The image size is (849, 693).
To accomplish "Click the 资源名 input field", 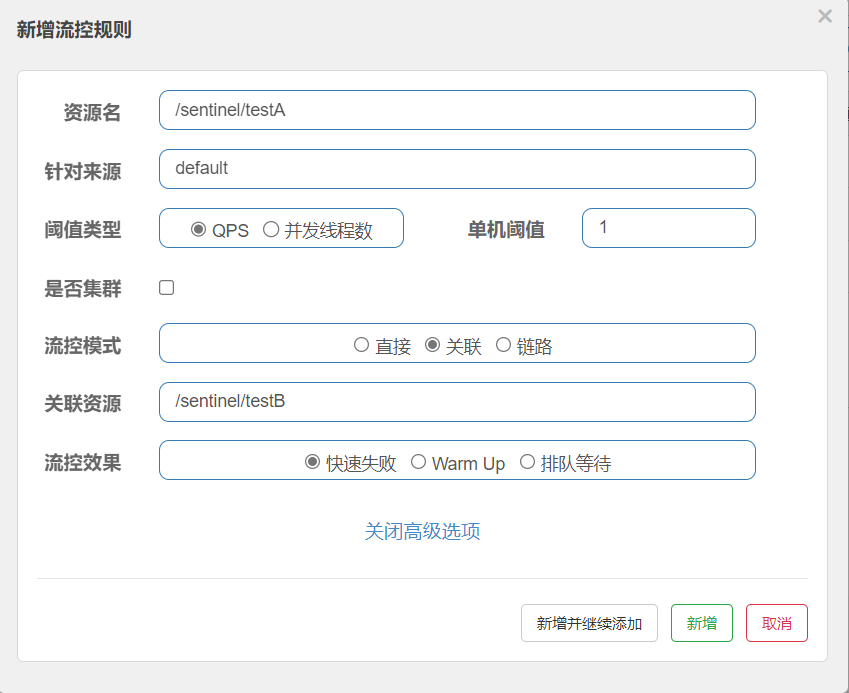I will tap(457, 110).
